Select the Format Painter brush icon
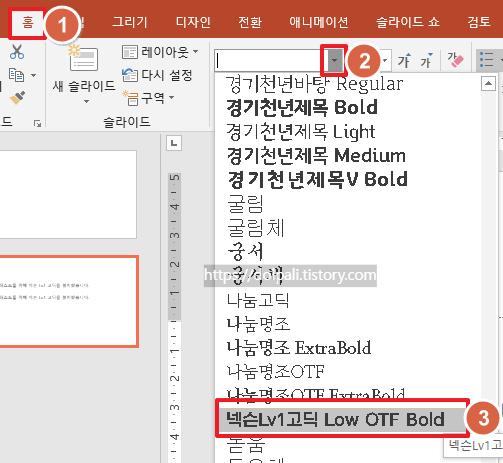The height and width of the screenshot is (463, 503). pos(17,98)
